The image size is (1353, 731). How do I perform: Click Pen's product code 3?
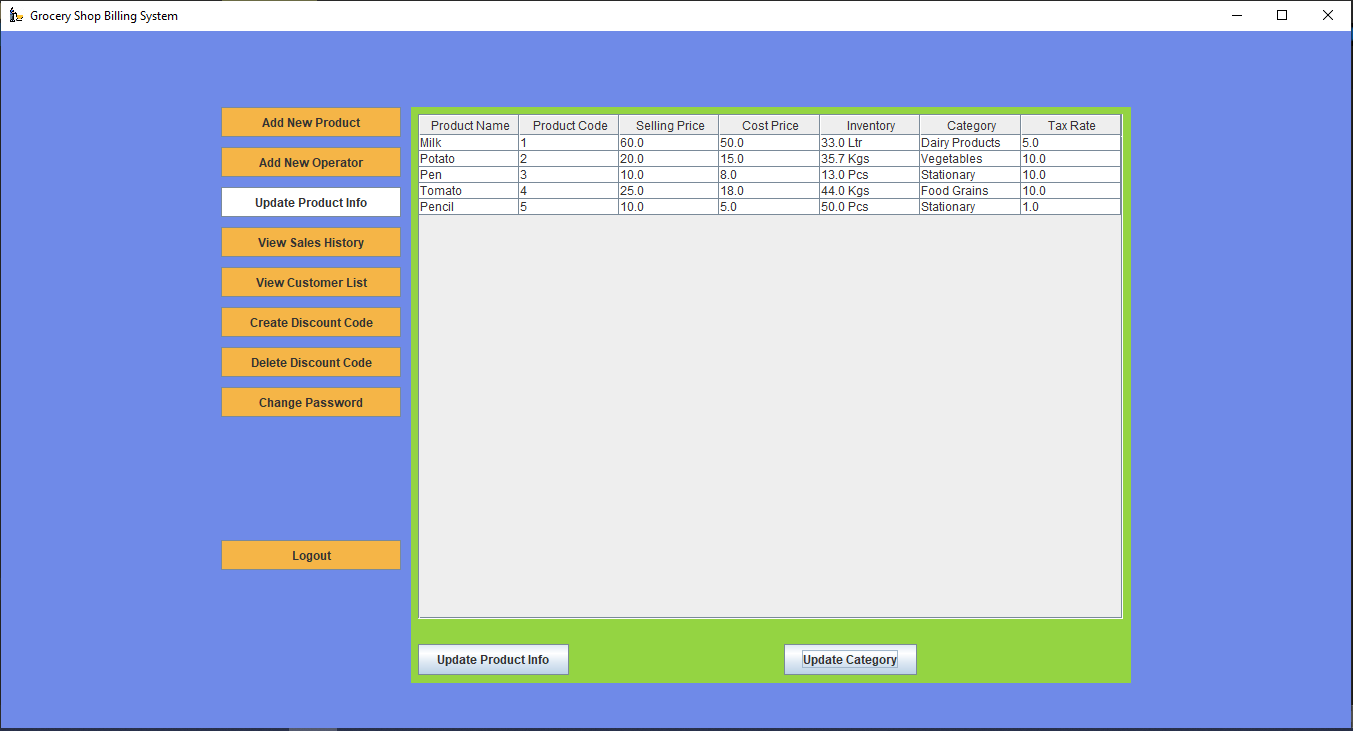pos(569,175)
